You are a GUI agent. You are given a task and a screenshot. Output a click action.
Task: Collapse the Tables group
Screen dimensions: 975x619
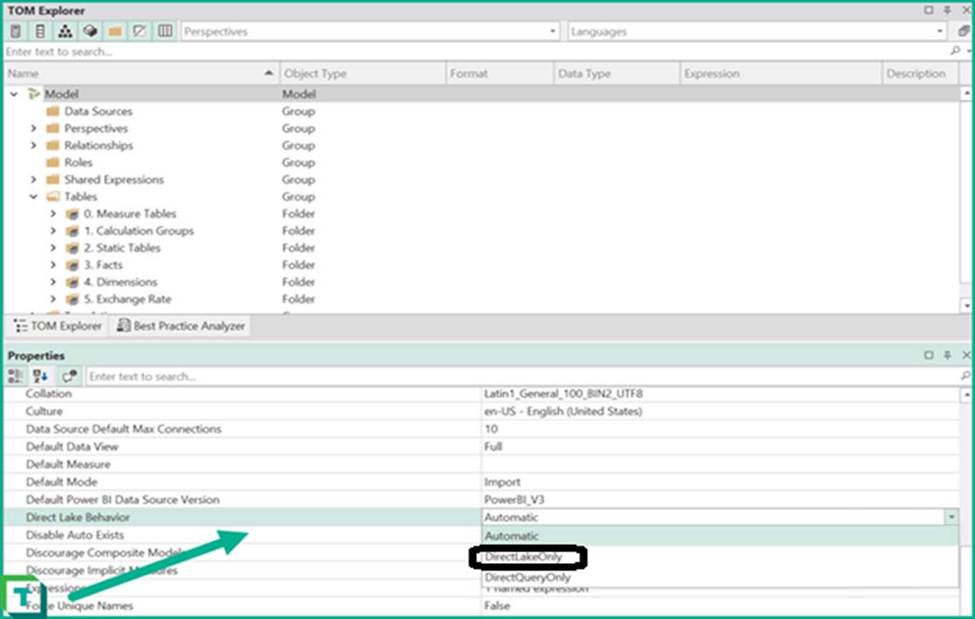tap(34, 197)
